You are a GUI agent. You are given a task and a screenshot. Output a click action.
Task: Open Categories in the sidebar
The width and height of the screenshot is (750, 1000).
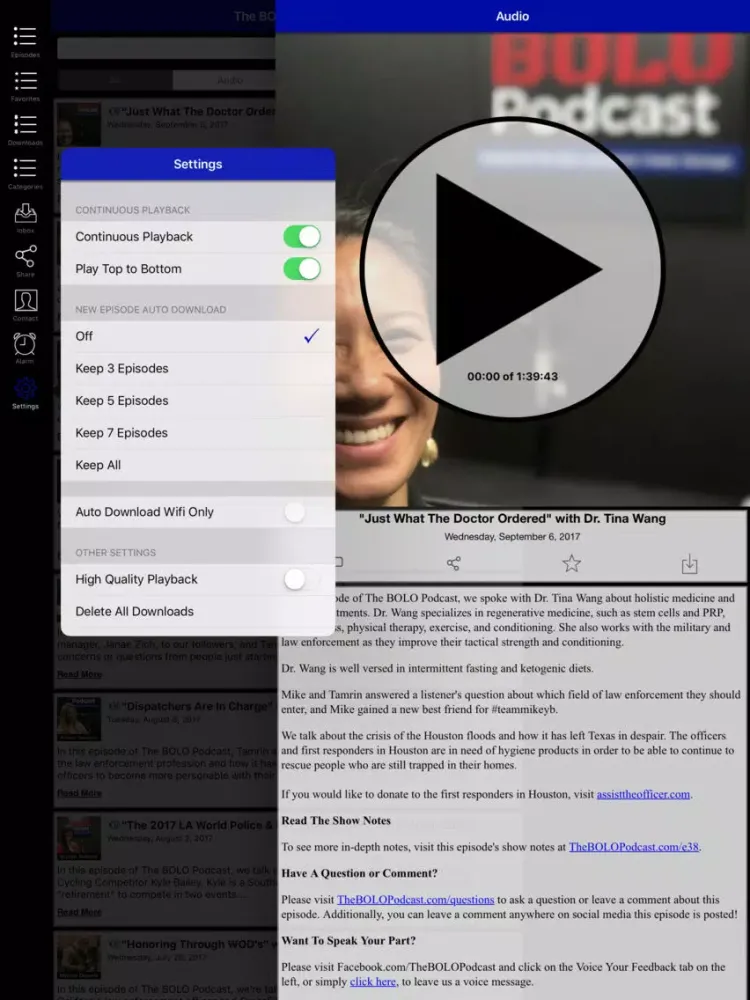click(x=25, y=173)
